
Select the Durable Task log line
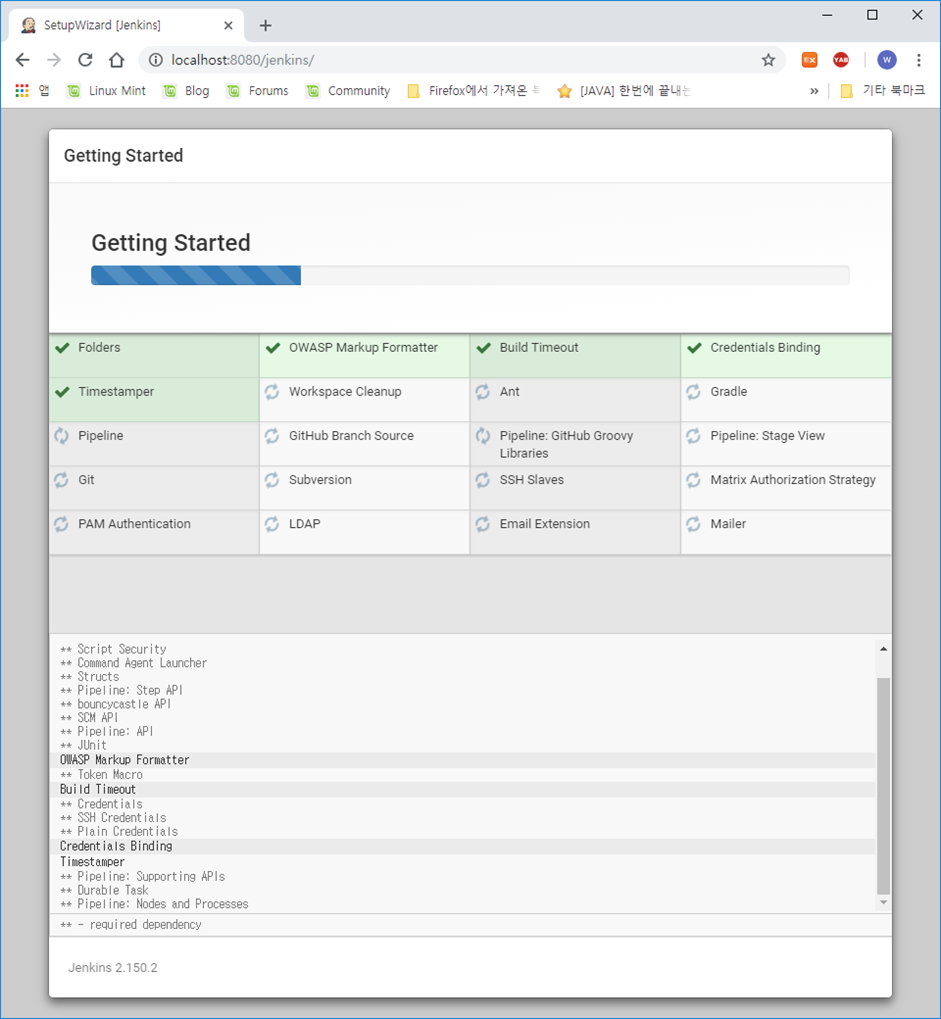[104, 890]
